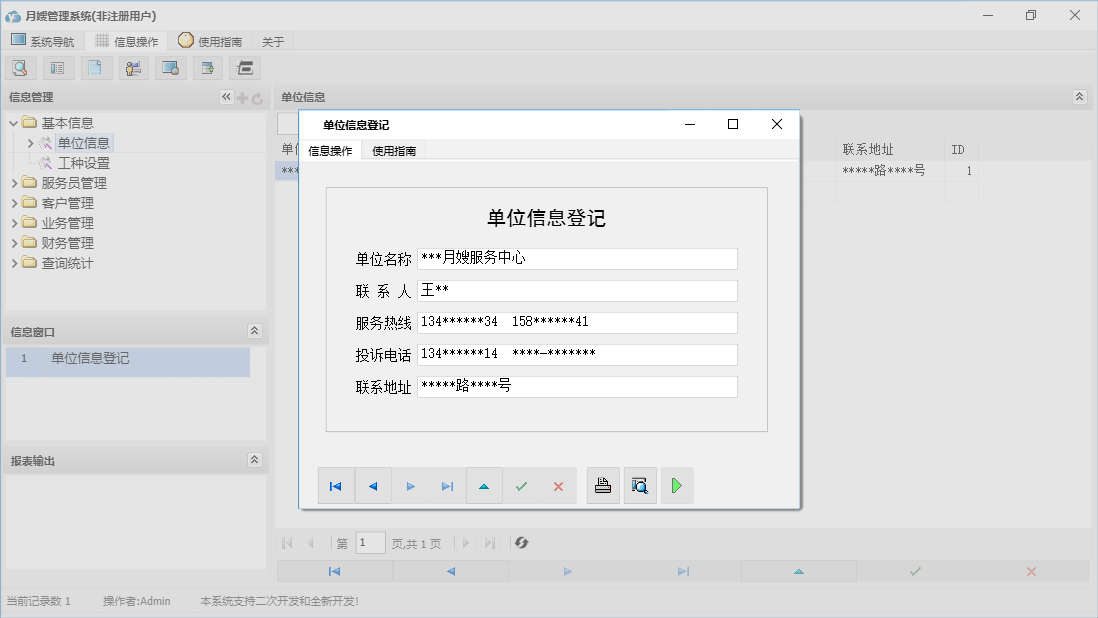The height and width of the screenshot is (618, 1098).
Task: Click the monitor-with-globe icon in main toolbar
Action: pyautogui.click(x=170, y=68)
